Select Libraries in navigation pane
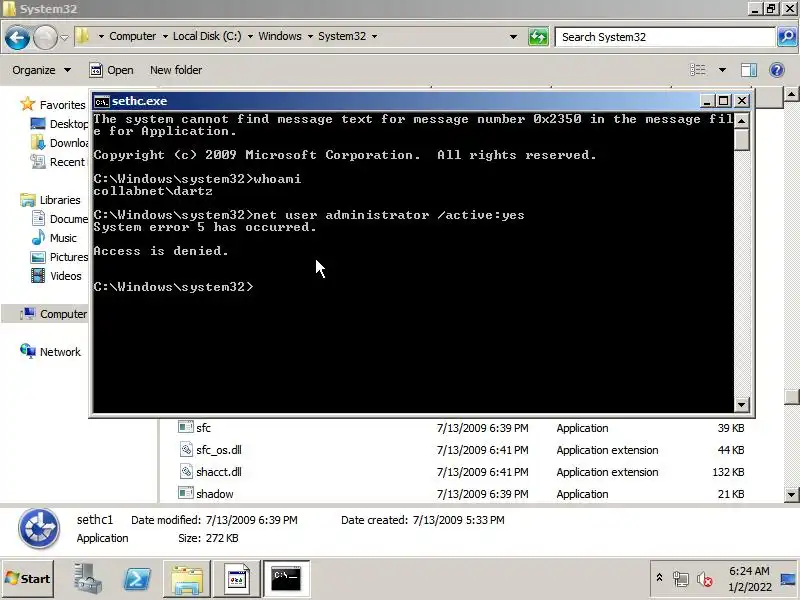The width and height of the screenshot is (800, 600). pyautogui.click(x=51, y=199)
